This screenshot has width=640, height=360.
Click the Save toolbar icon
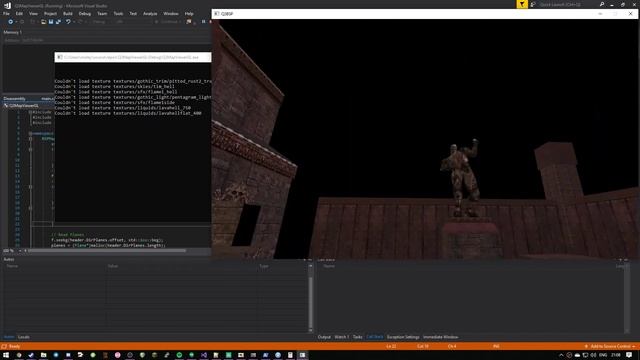[51, 22]
